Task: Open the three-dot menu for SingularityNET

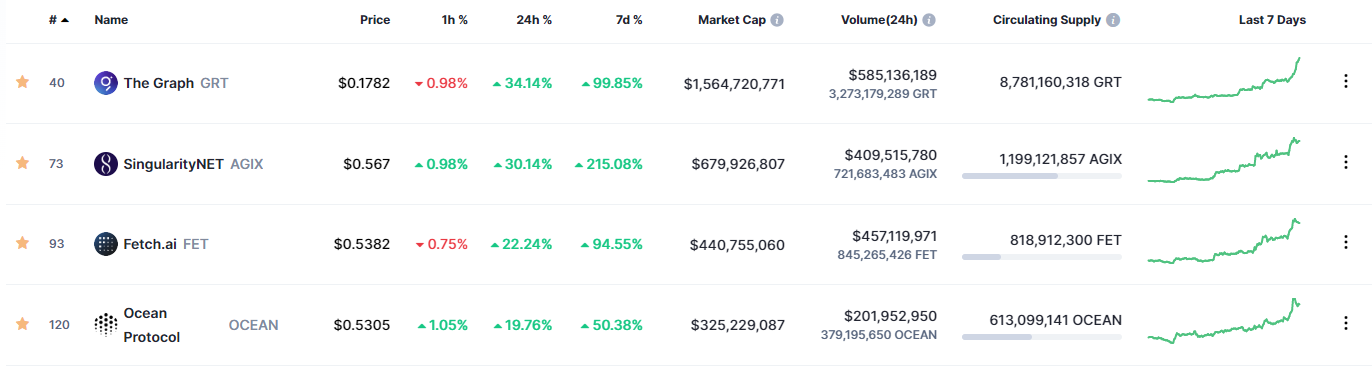Action: tap(1345, 163)
